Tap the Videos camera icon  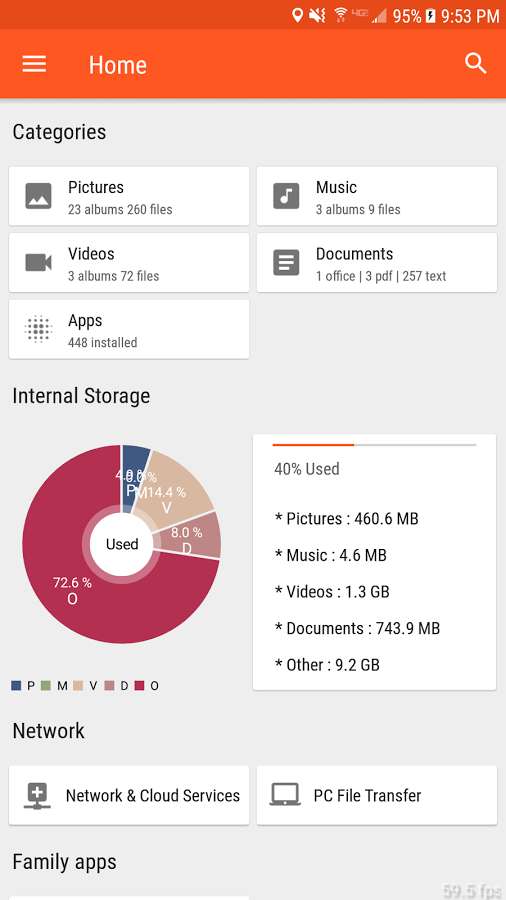(x=38, y=263)
